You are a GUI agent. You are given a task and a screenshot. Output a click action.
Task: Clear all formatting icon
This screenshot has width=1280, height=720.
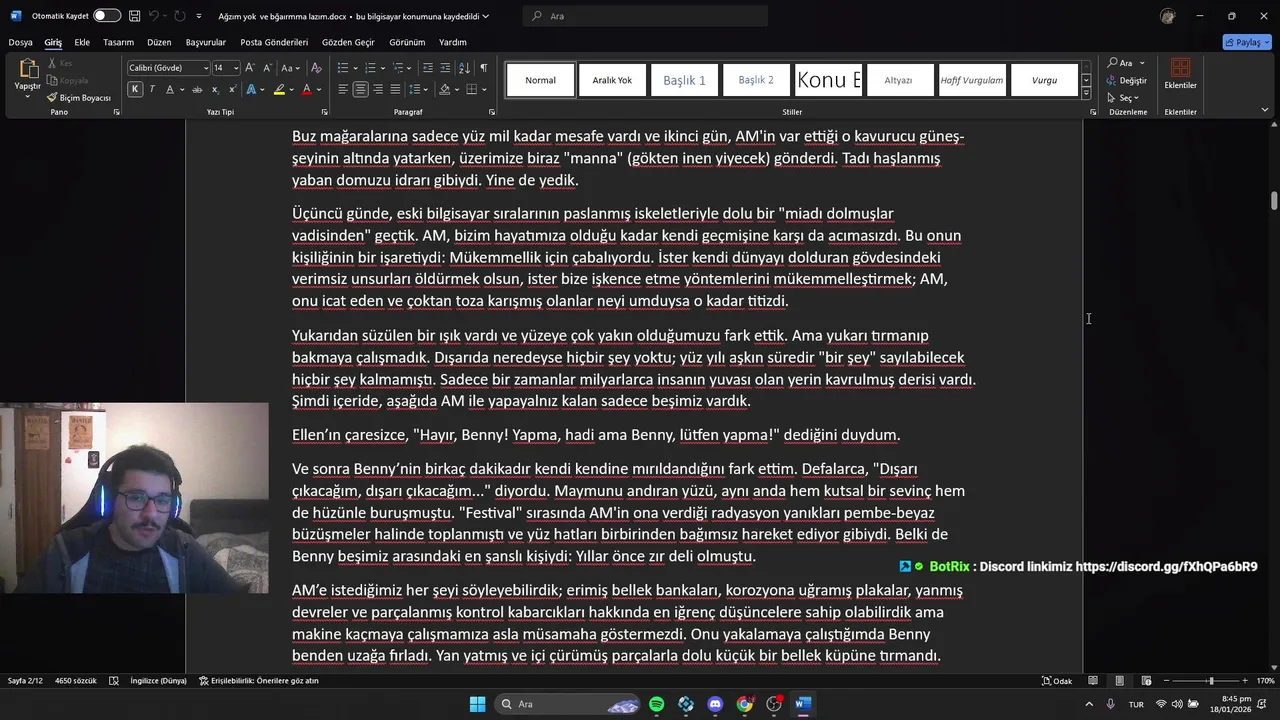316,68
